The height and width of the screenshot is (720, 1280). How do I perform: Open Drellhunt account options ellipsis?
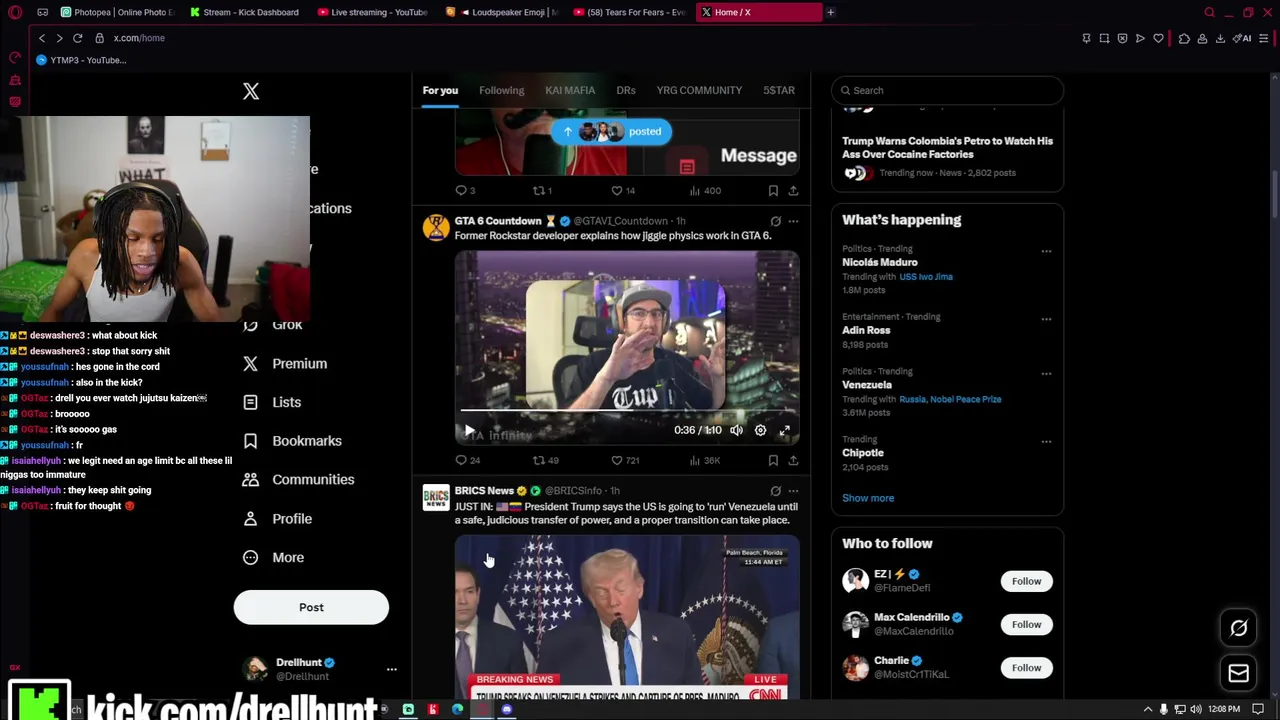point(392,669)
